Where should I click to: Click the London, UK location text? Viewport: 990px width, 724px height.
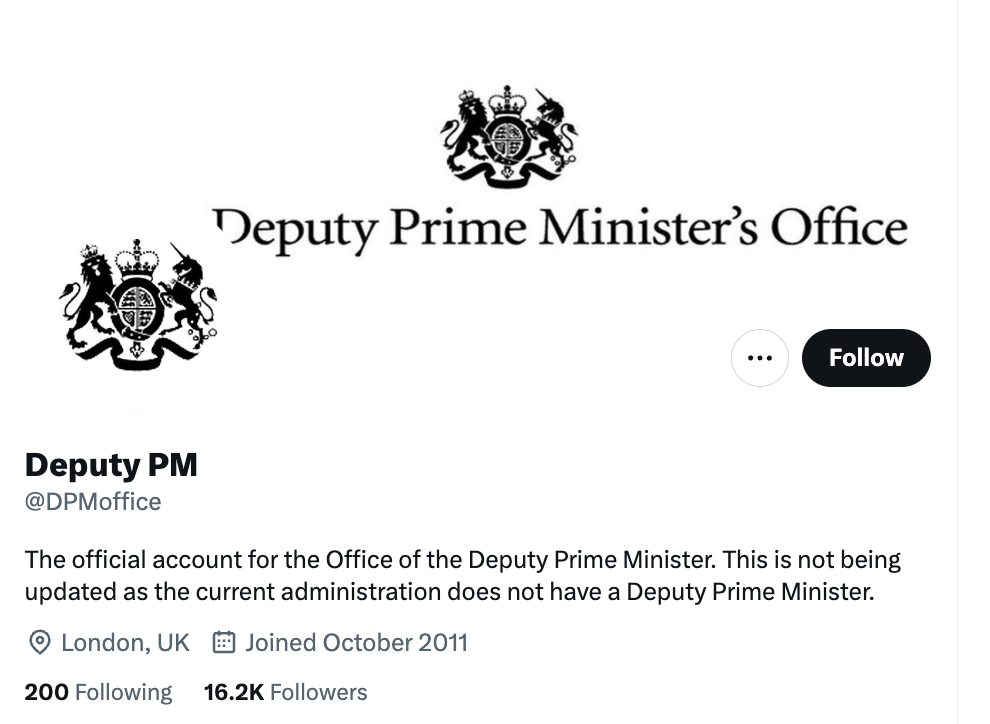(x=125, y=642)
